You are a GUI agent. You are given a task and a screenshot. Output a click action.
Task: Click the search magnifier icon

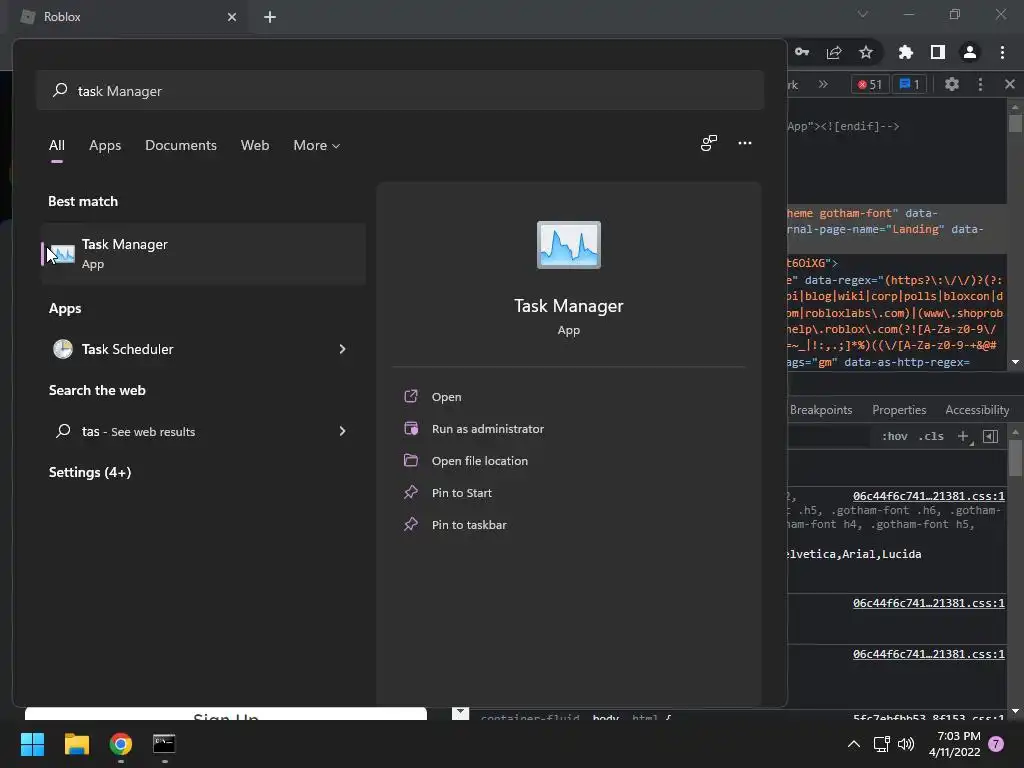(60, 90)
